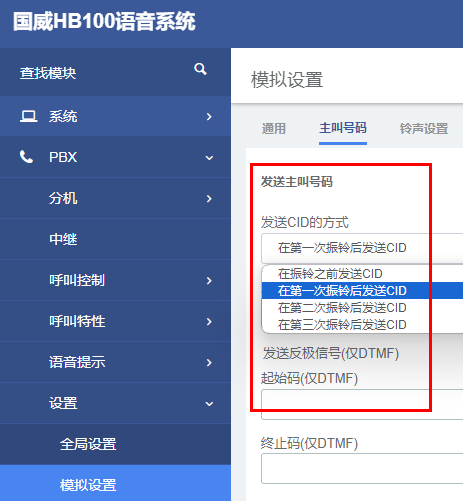Viewport: 463px width, 501px height.
Task: Expand the 系统 menu chevron
Action: coord(209,117)
